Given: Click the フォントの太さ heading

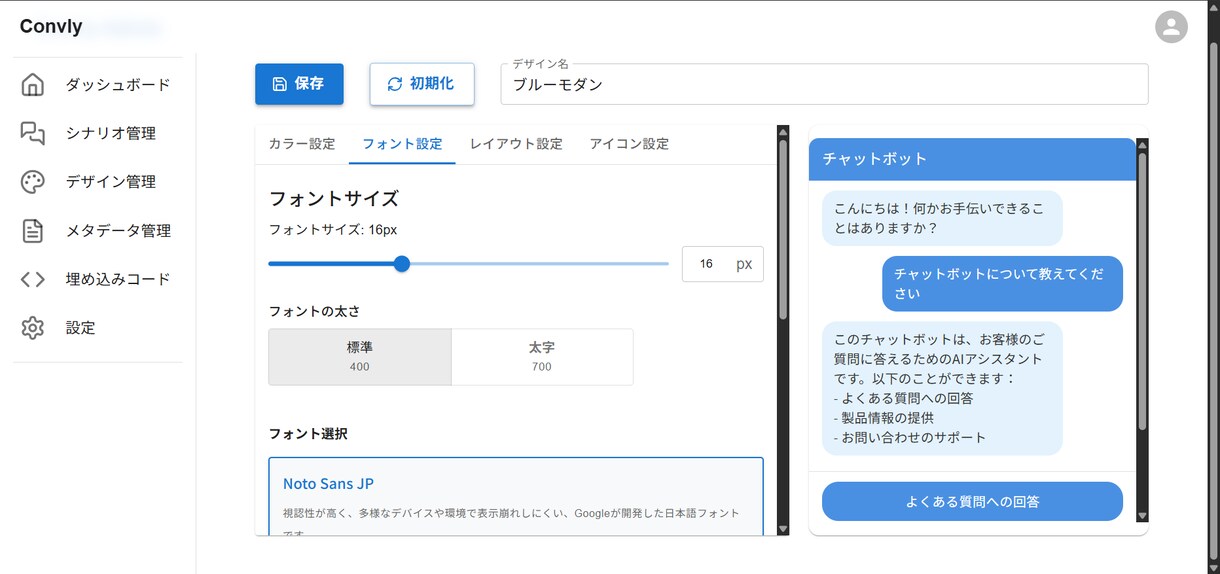Looking at the screenshot, I should click(315, 311).
